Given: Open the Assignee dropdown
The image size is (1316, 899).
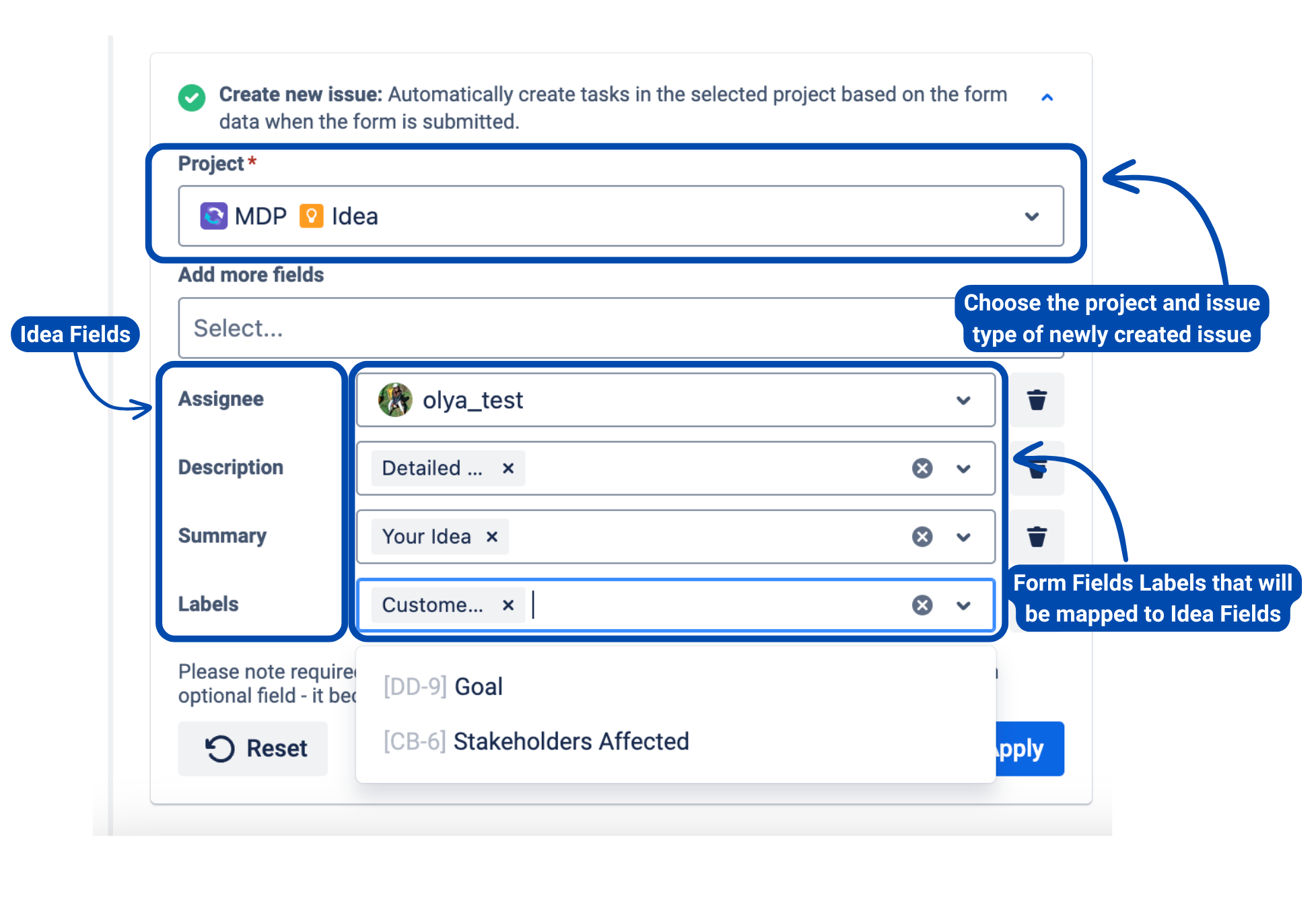Looking at the screenshot, I should point(963,399).
